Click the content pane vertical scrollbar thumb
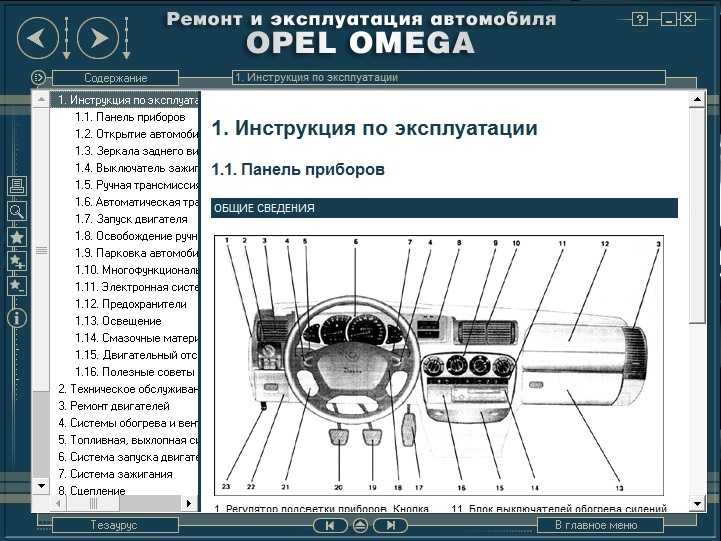The width and height of the screenshot is (721, 541). click(697, 215)
